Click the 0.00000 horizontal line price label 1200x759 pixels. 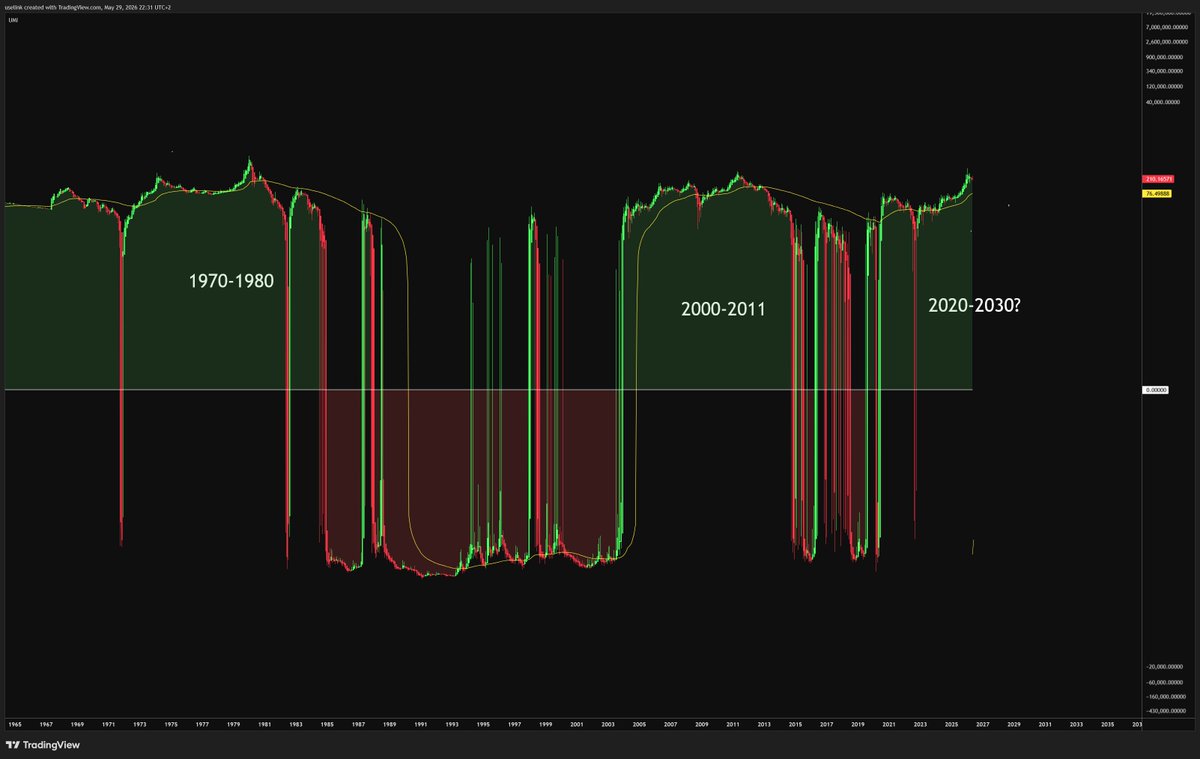click(1156, 390)
